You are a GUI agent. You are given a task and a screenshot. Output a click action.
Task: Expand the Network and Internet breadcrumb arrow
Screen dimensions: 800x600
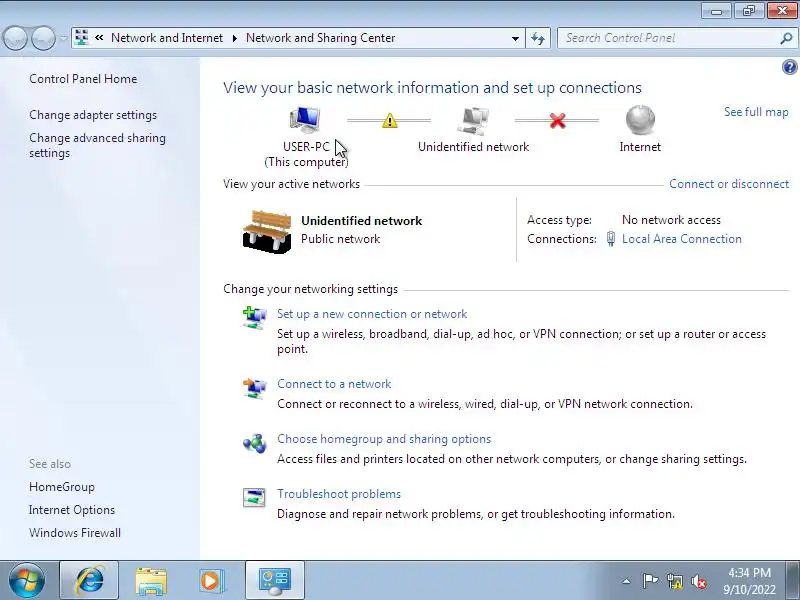pos(235,38)
